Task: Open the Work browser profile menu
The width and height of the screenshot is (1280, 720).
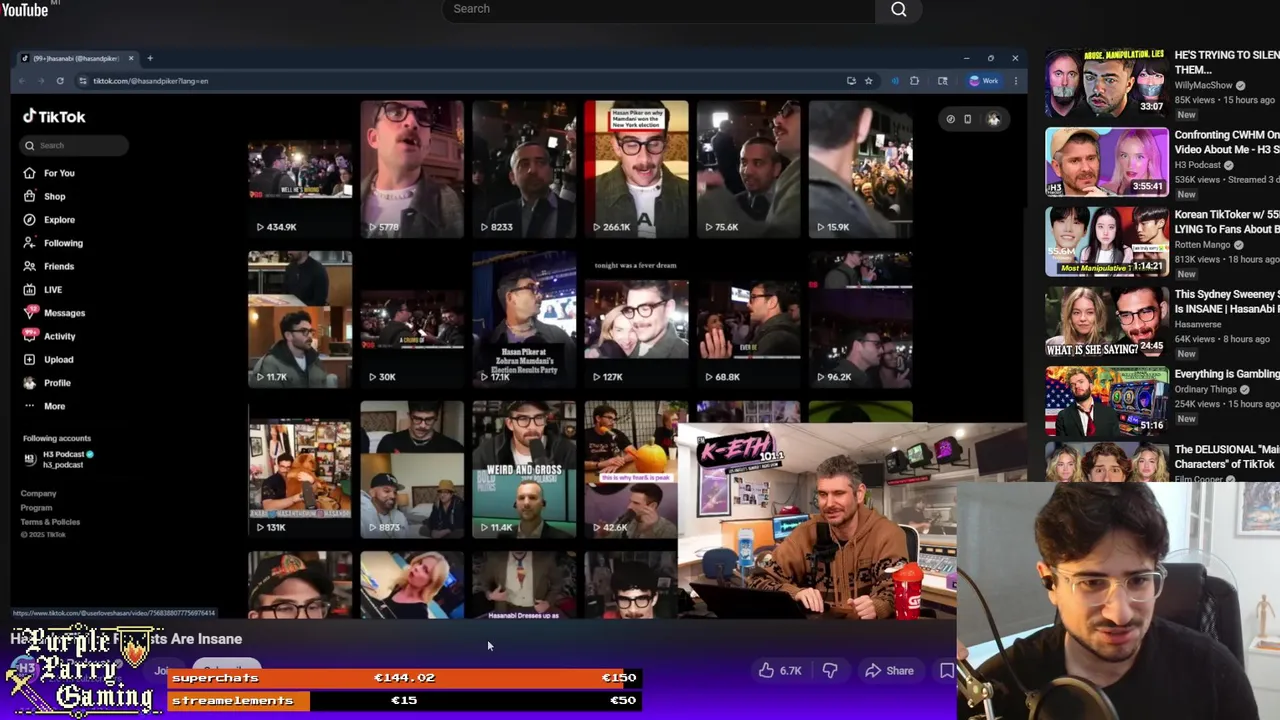Action: [x=983, y=81]
